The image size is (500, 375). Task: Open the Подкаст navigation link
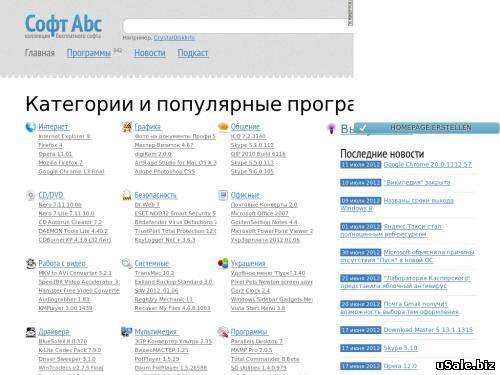coord(193,53)
